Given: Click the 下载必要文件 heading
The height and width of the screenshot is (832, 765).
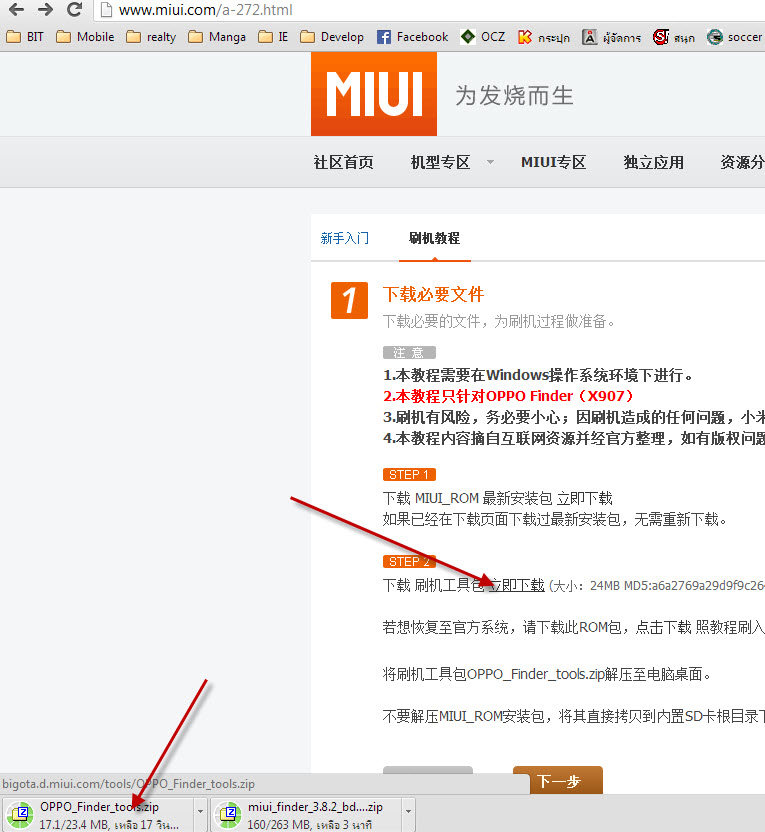Looking at the screenshot, I should pyautogui.click(x=433, y=294).
